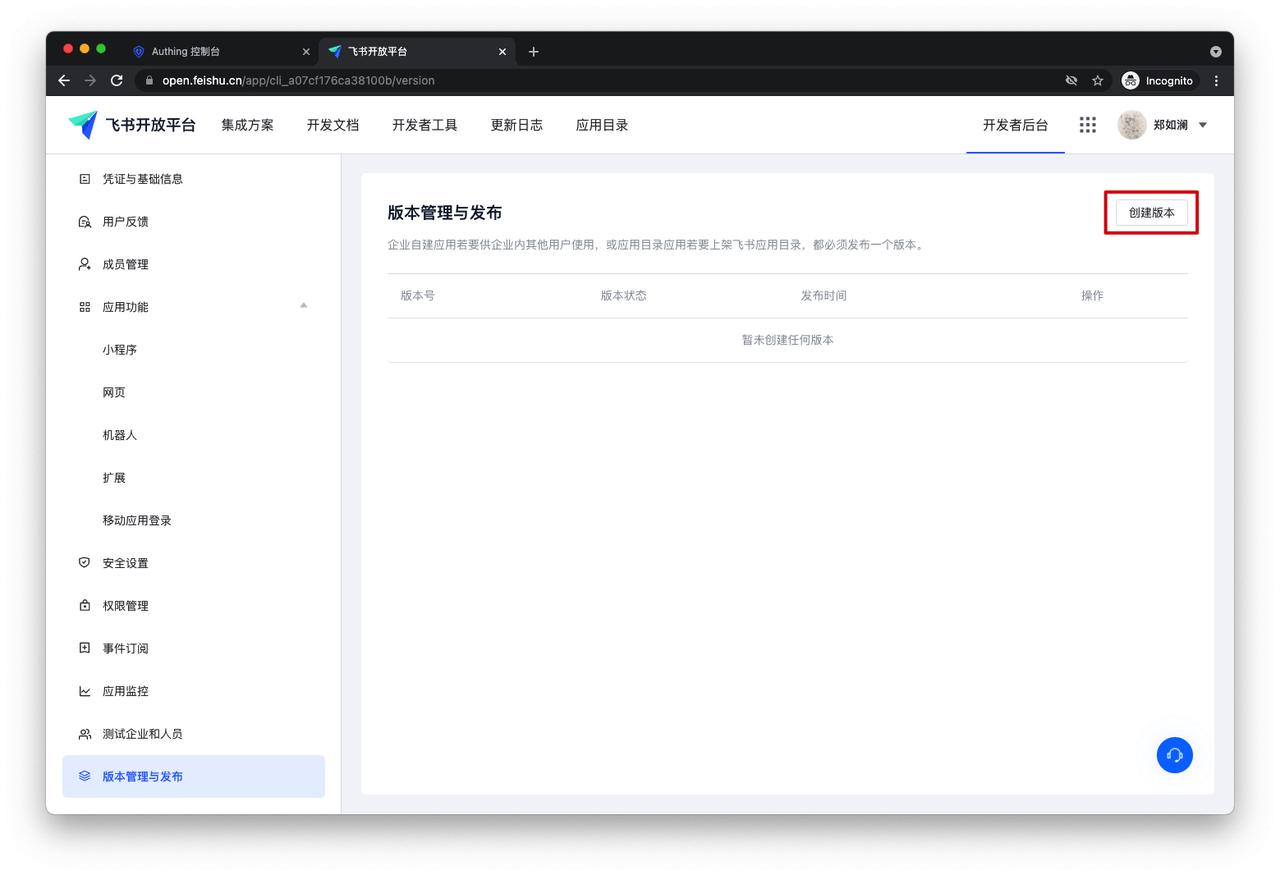Screen dimensions: 1280x875
Task: Select the 凭证与基础信息 sidebar icon
Action: tap(84, 178)
